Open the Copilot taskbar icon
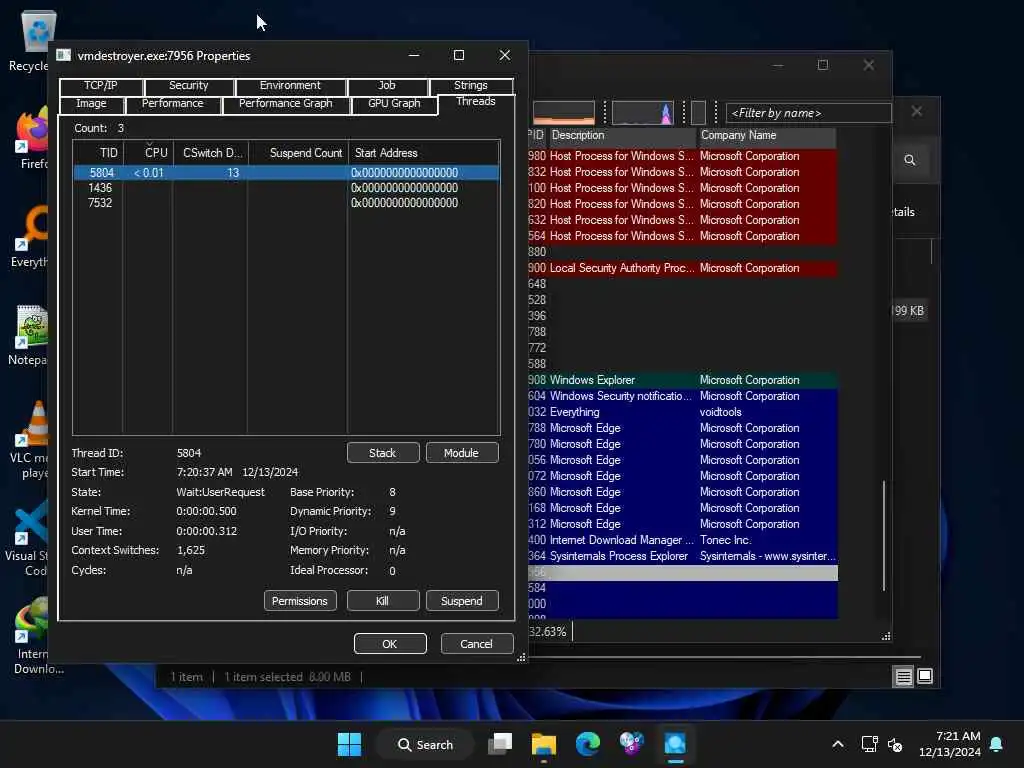 point(632,744)
